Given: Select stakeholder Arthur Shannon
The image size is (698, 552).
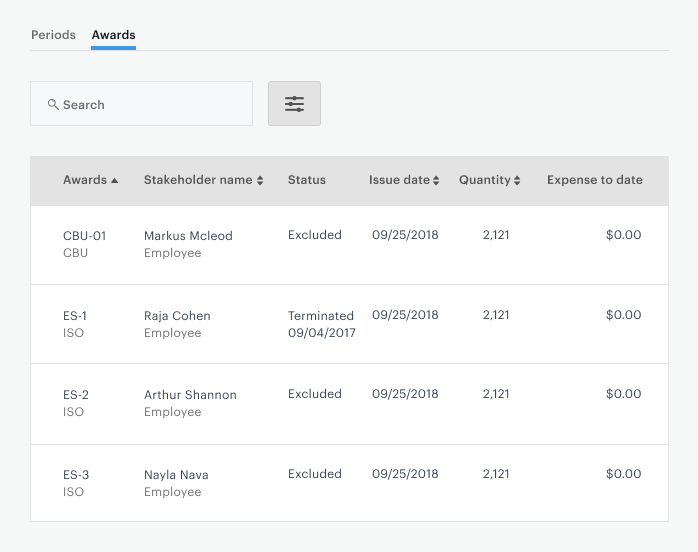Looking at the screenshot, I should pos(190,395).
